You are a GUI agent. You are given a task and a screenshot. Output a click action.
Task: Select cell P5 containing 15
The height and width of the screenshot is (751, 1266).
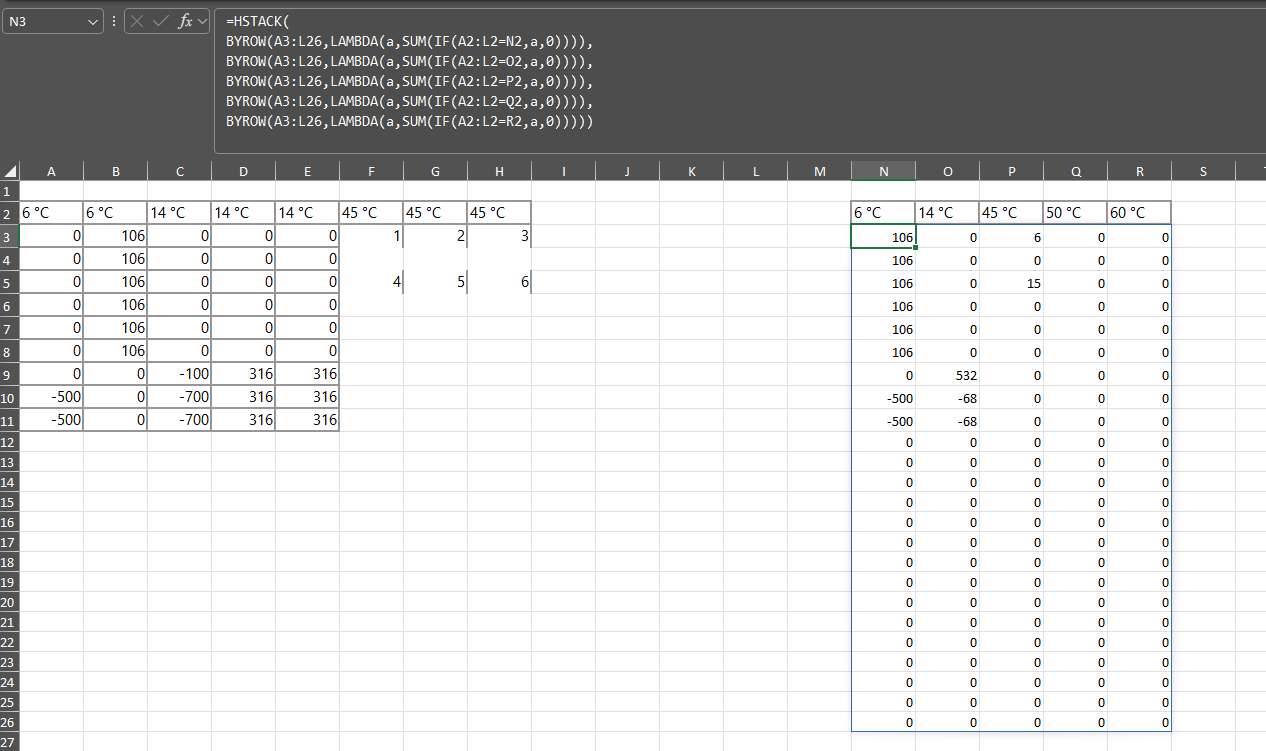click(1011, 283)
